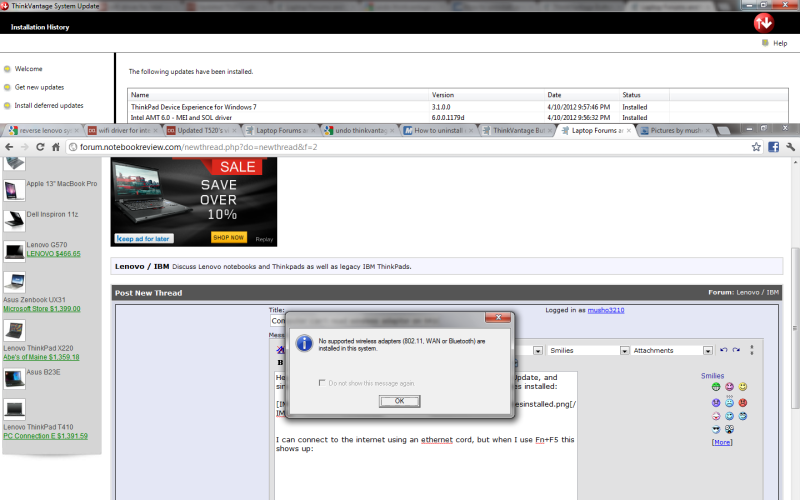
Task: Open LENOVO $466.65 price link
Action: (54, 254)
